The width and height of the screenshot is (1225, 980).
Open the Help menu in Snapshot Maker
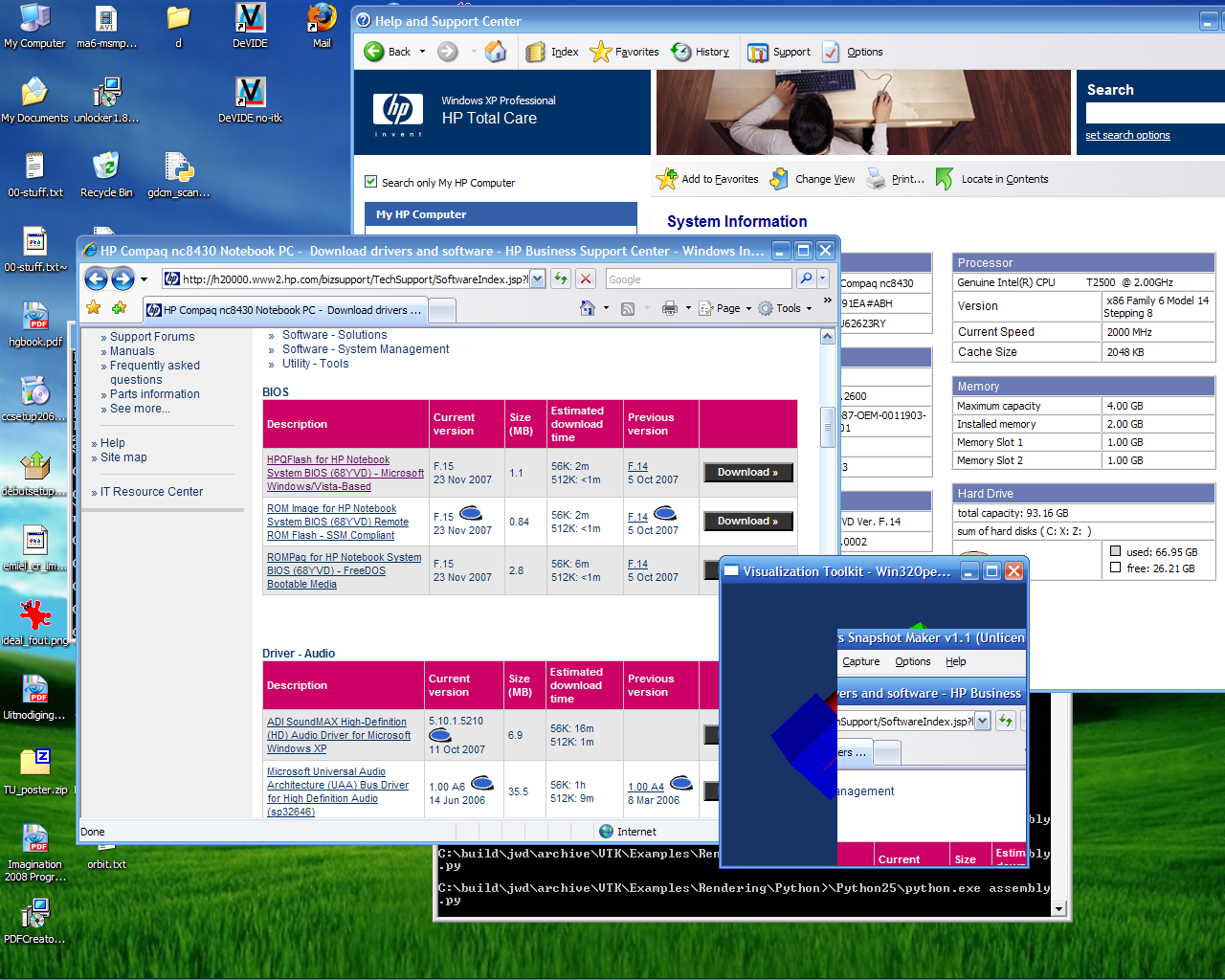[x=955, y=661]
